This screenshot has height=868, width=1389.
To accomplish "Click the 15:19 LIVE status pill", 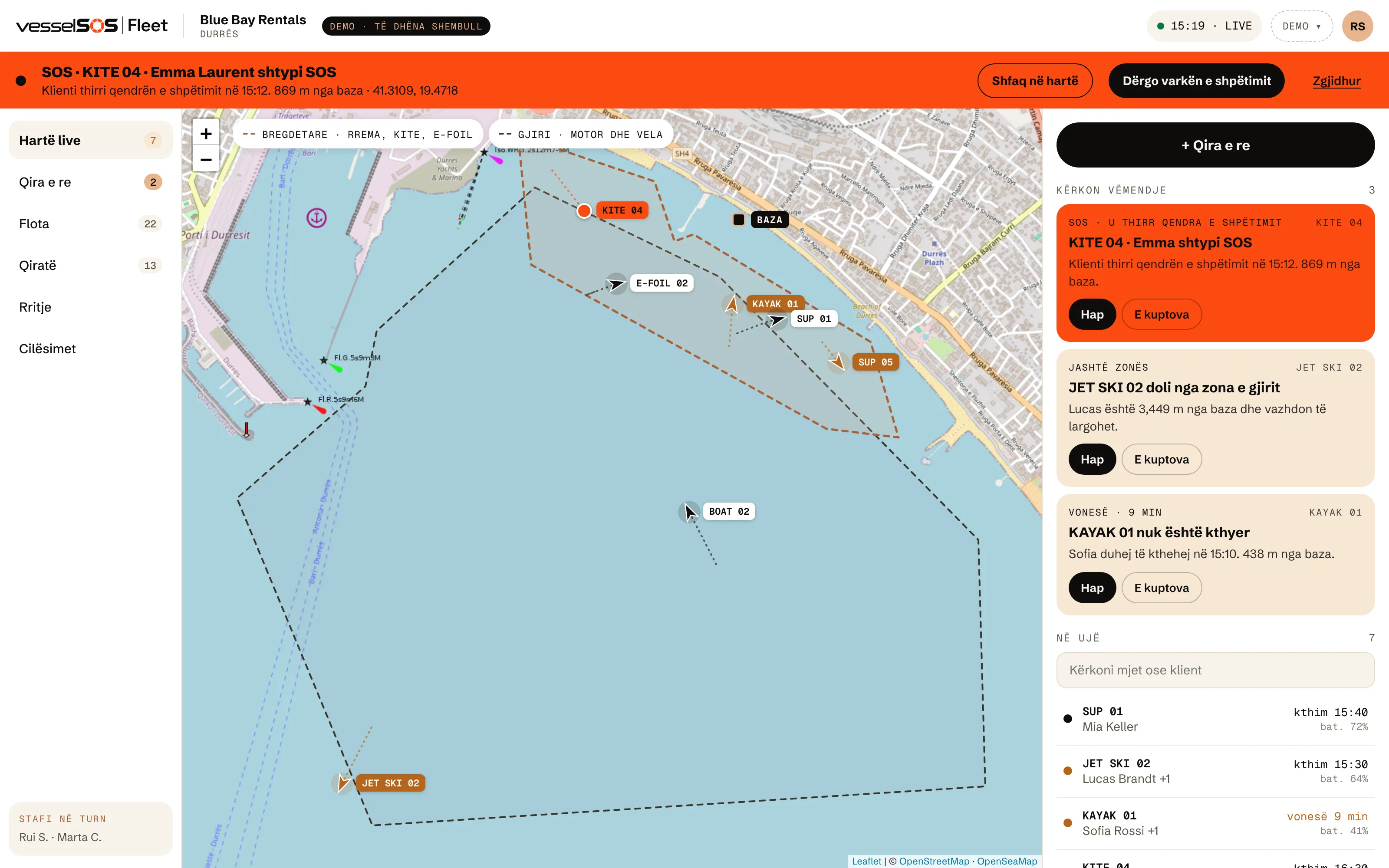I will pos(1204,26).
